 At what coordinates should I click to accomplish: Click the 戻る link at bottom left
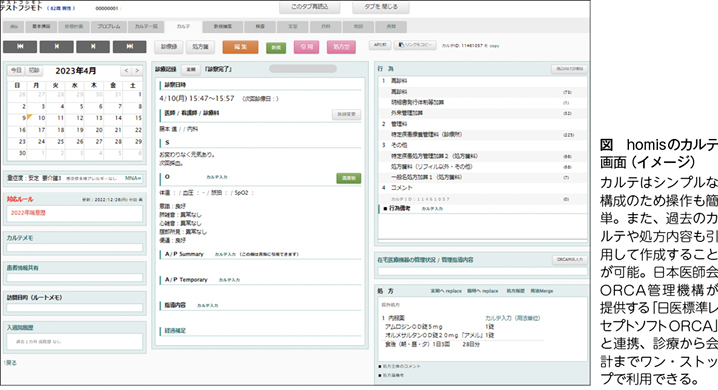[x=10, y=363]
